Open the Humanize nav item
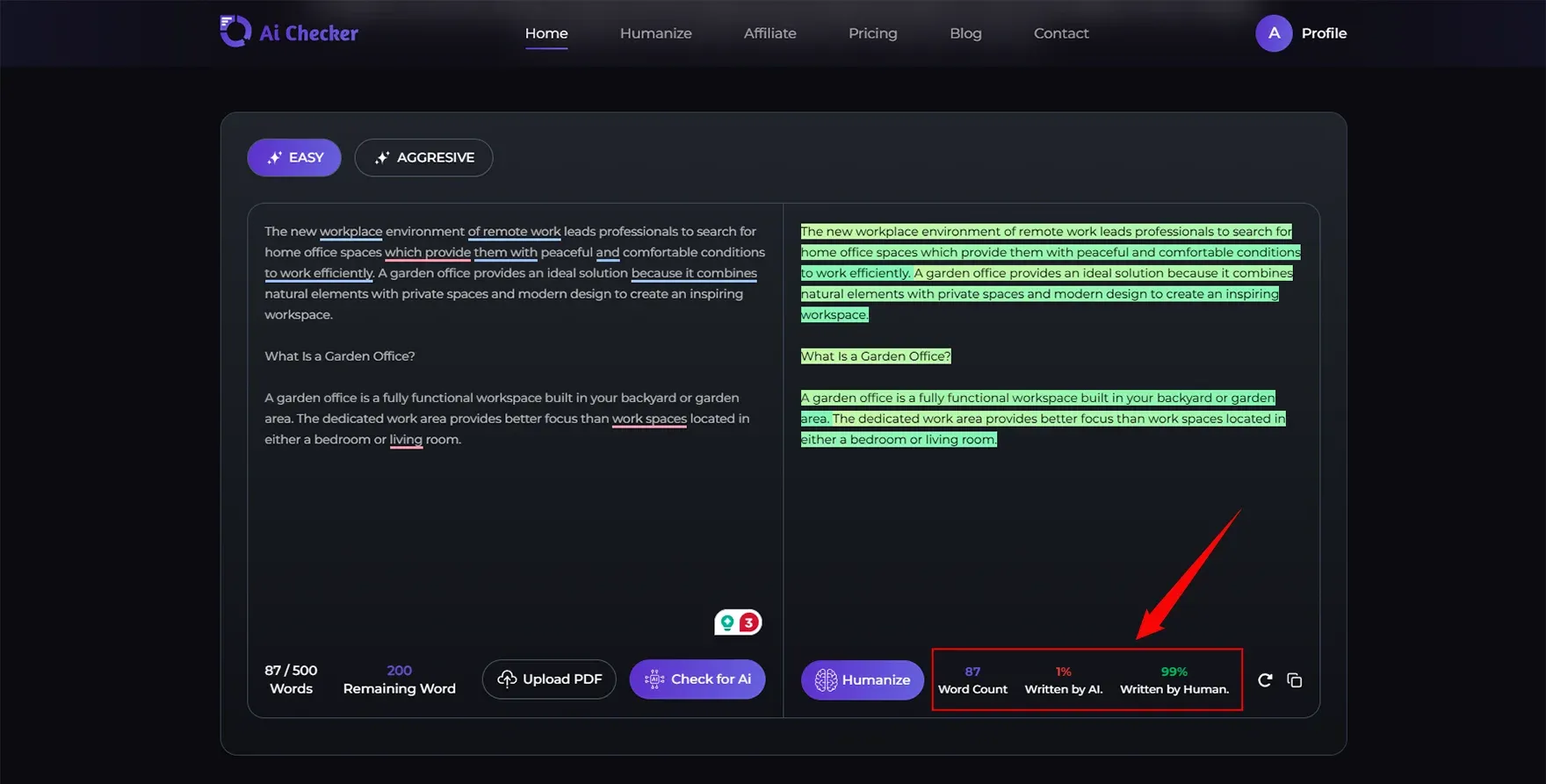 point(656,33)
